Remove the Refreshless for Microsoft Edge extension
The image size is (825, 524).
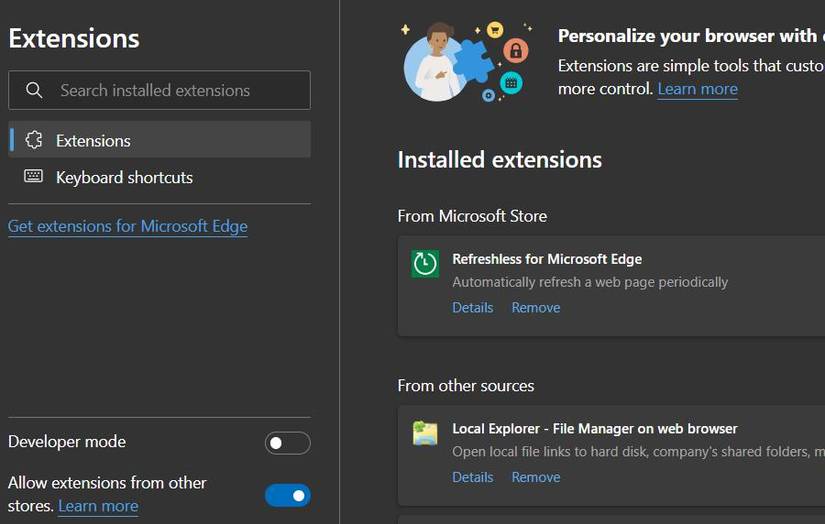(x=536, y=307)
